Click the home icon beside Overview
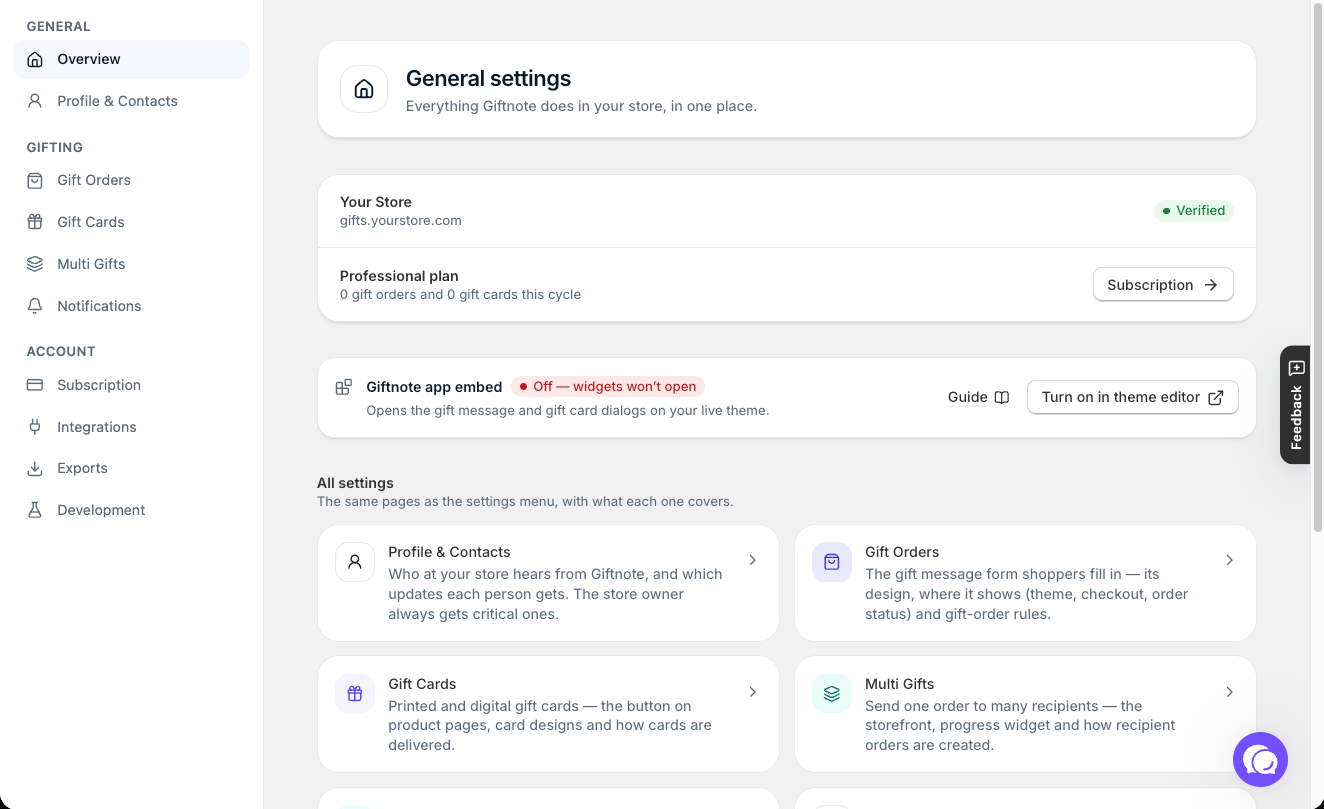 point(35,59)
